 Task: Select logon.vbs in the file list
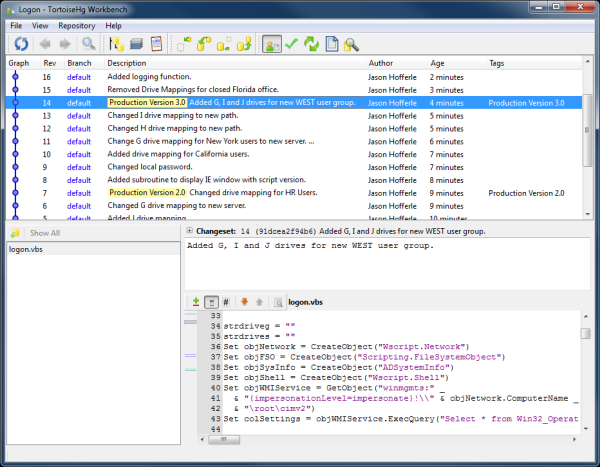93,249
